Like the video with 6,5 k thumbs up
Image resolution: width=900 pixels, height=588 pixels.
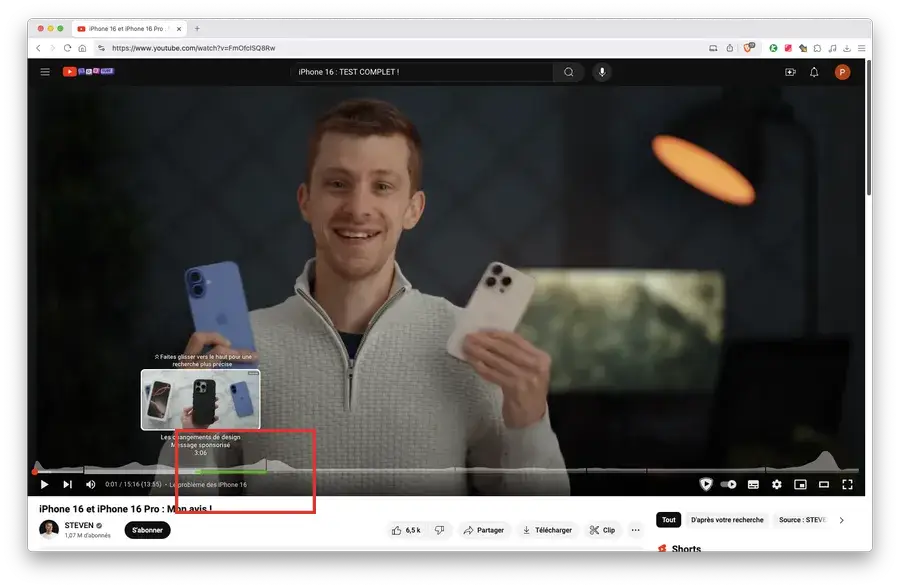(406, 530)
